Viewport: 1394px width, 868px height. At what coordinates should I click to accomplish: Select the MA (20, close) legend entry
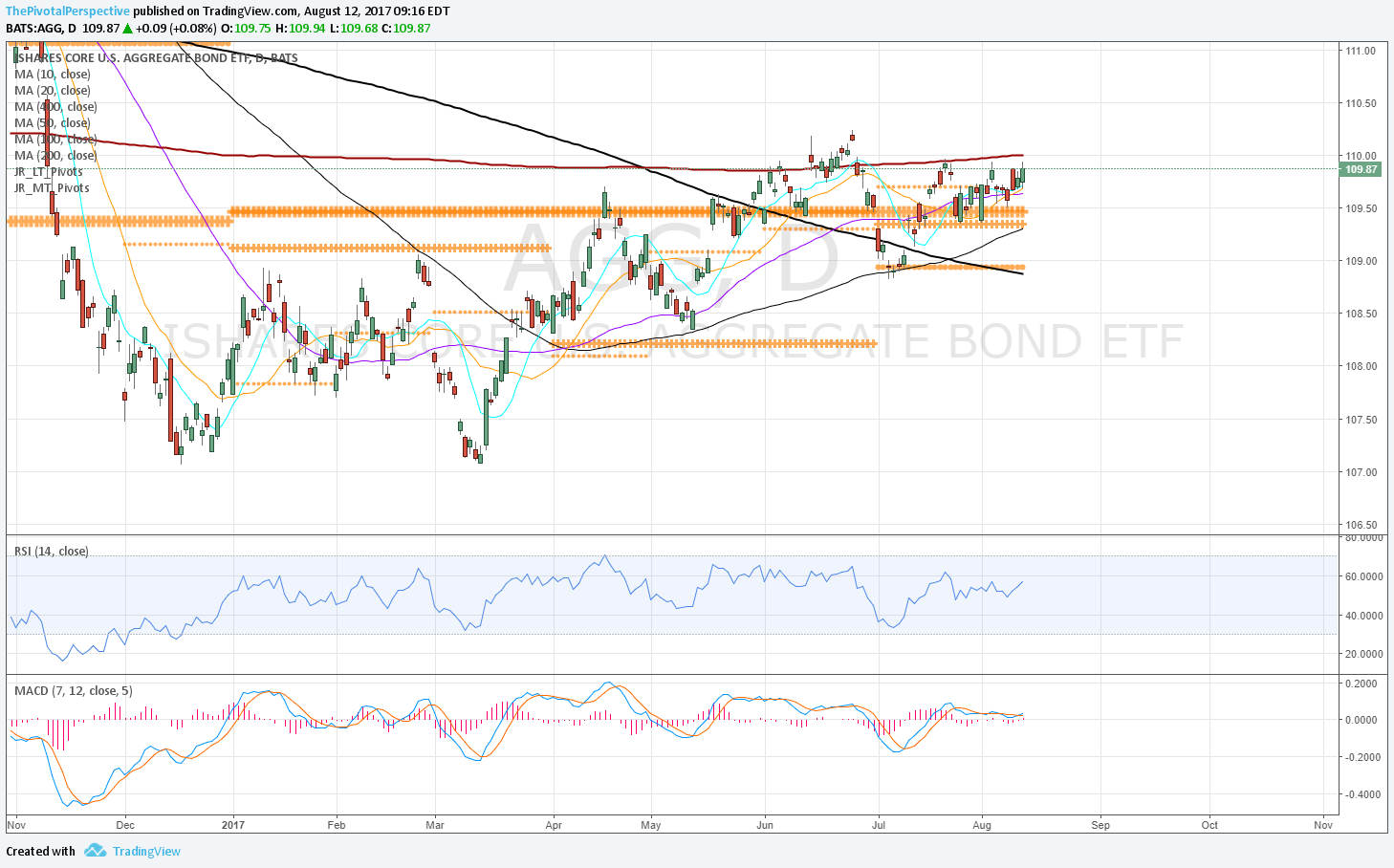click(x=53, y=91)
